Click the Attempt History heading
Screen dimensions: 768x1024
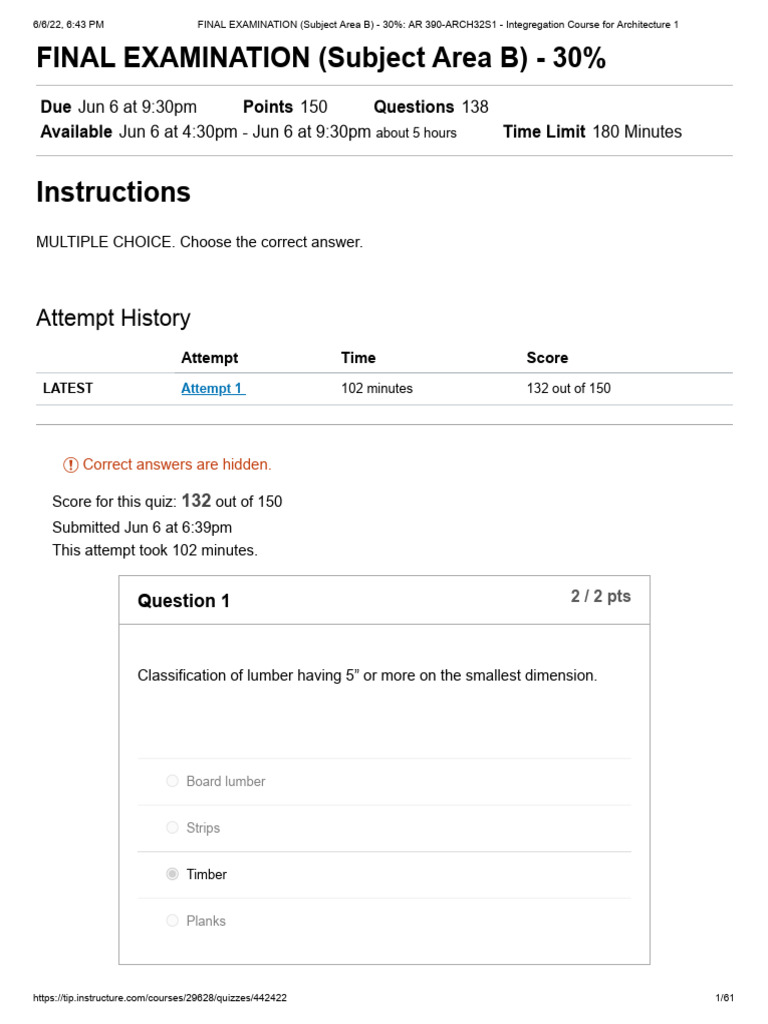113,318
